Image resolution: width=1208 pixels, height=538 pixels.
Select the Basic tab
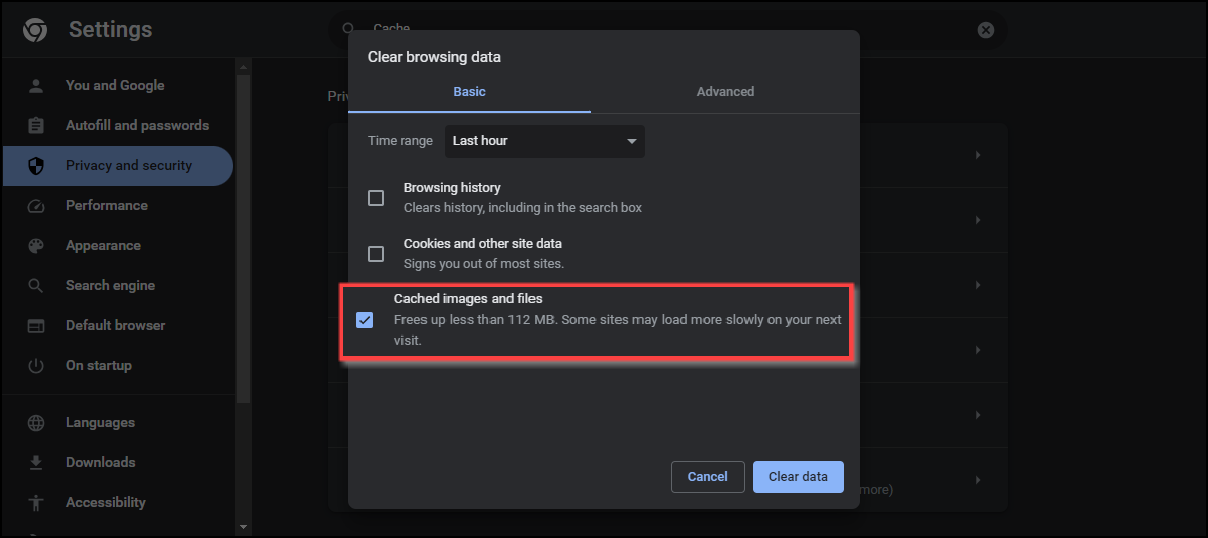coord(469,92)
